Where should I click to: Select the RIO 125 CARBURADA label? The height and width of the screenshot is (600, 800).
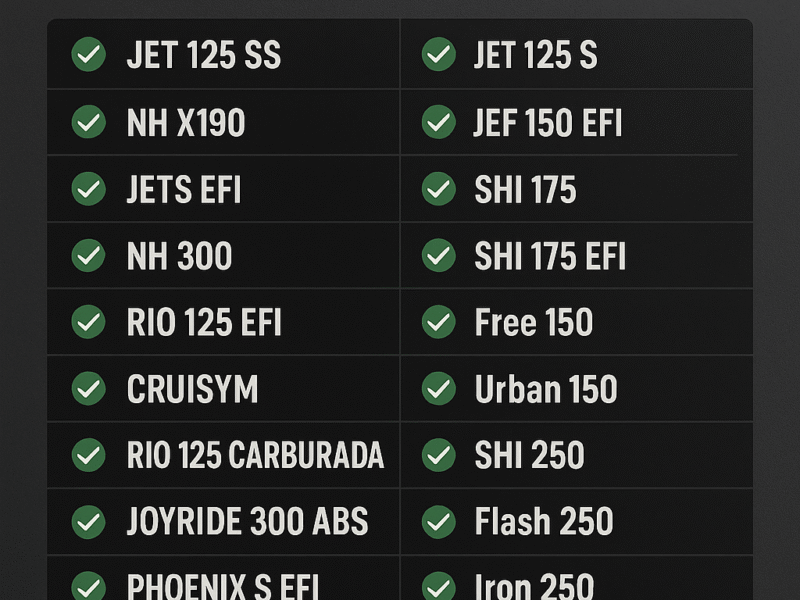click(x=255, y=455)
